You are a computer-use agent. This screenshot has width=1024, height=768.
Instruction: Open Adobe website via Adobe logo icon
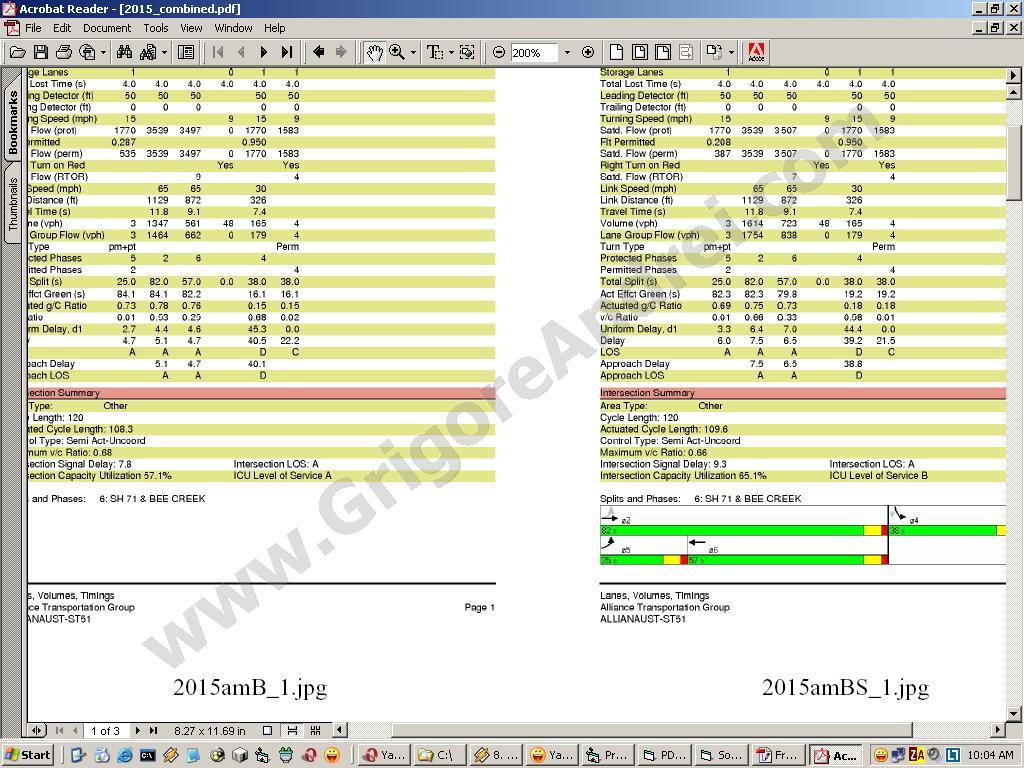(x=756, y=52)
